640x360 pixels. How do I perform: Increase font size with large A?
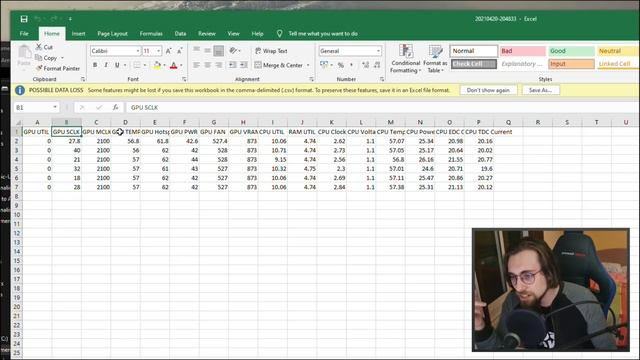tap(168, 51)
